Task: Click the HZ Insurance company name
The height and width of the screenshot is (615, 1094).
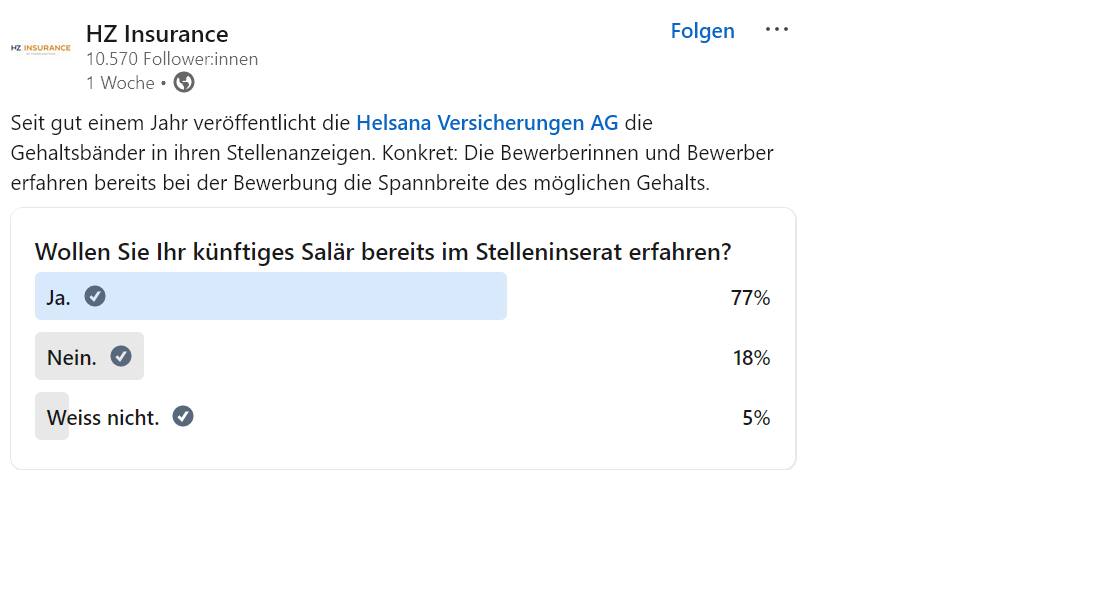Action: coord(157,33)
